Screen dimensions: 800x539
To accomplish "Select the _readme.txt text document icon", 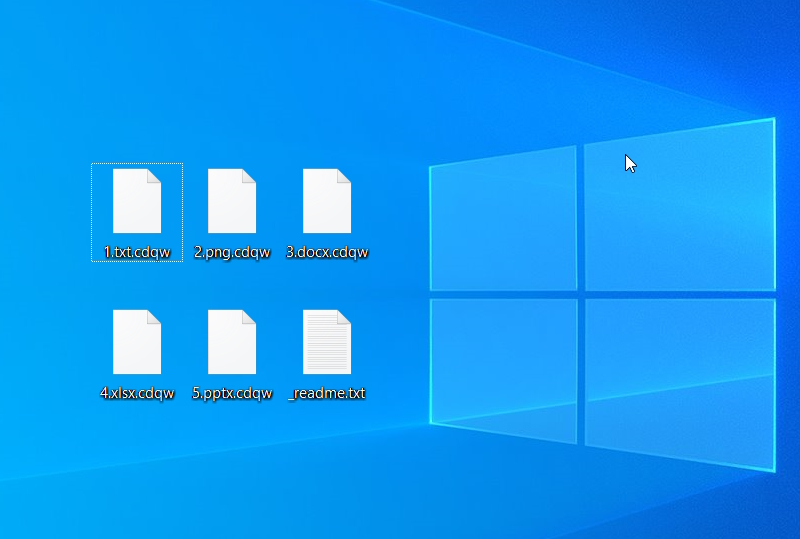I will click(x=327, y=342).
